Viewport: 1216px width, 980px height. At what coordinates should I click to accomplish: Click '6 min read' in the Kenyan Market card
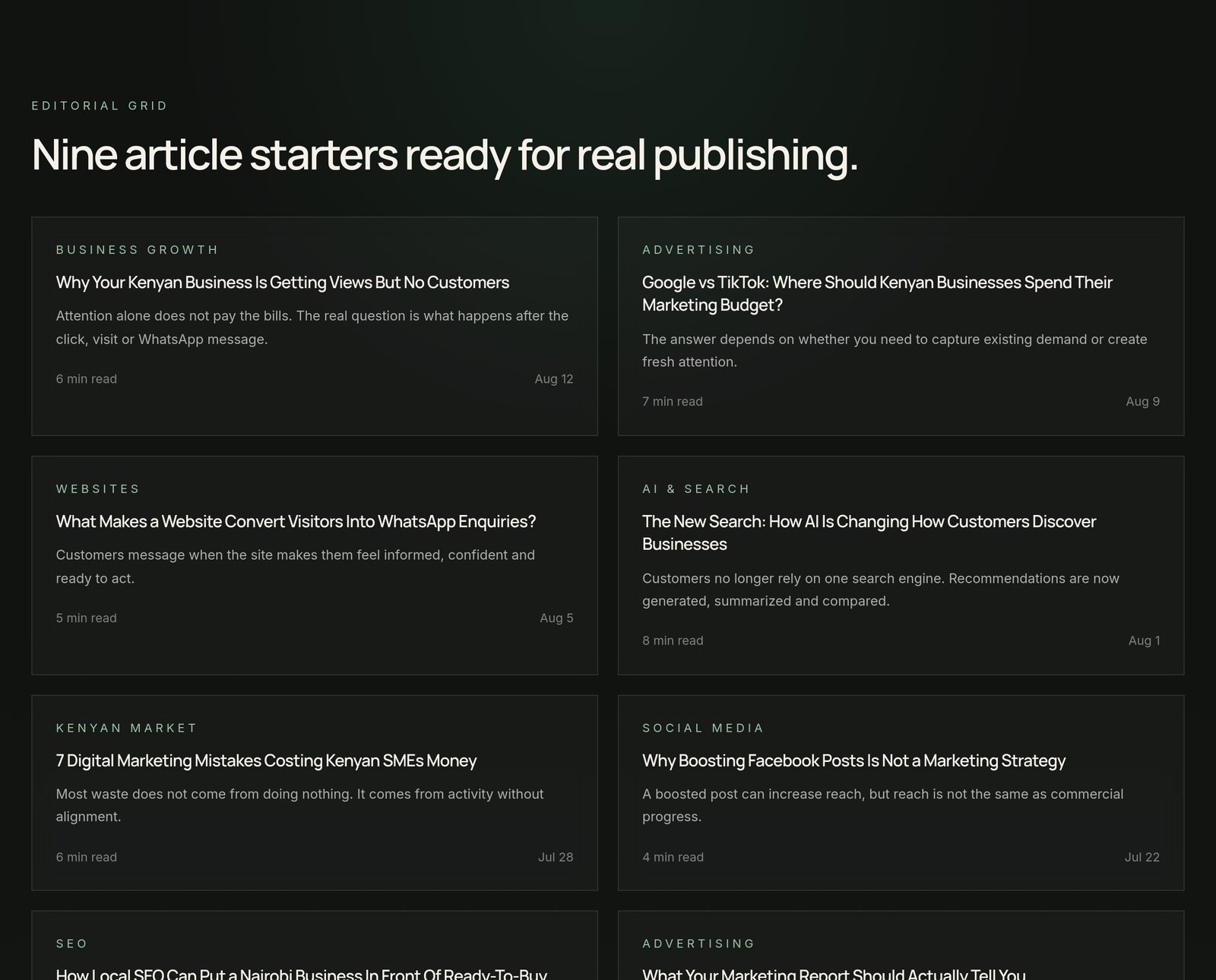click(x=87, y=857)
